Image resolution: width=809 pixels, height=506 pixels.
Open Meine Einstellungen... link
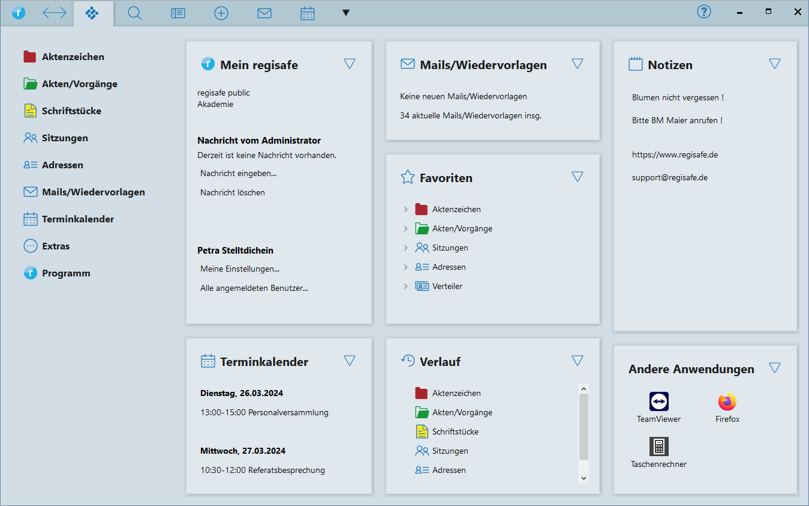click(239, 269)
